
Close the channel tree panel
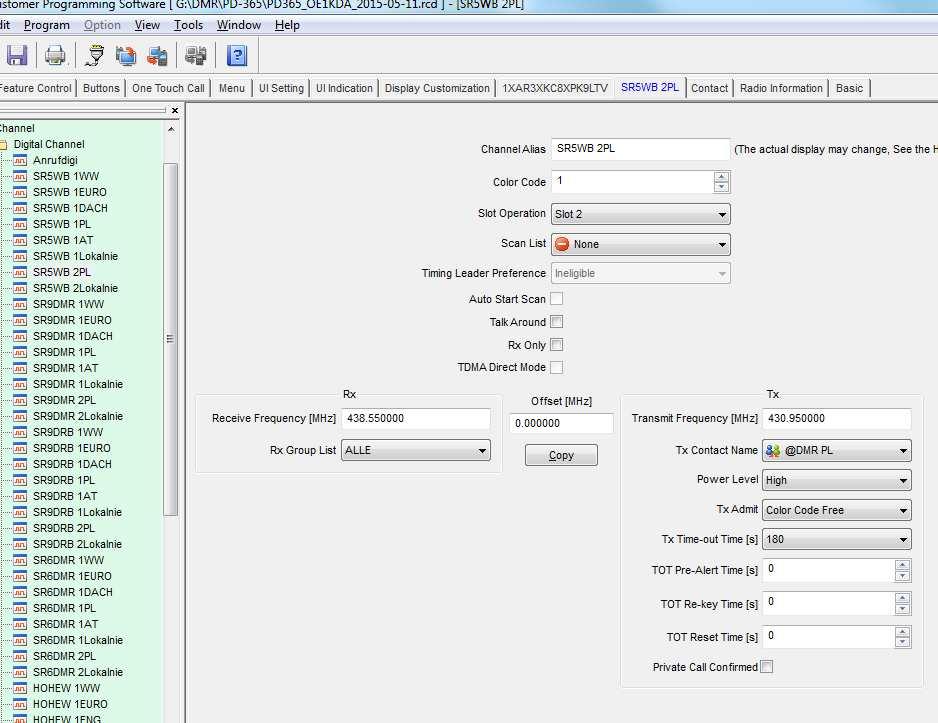pos(175,111)
